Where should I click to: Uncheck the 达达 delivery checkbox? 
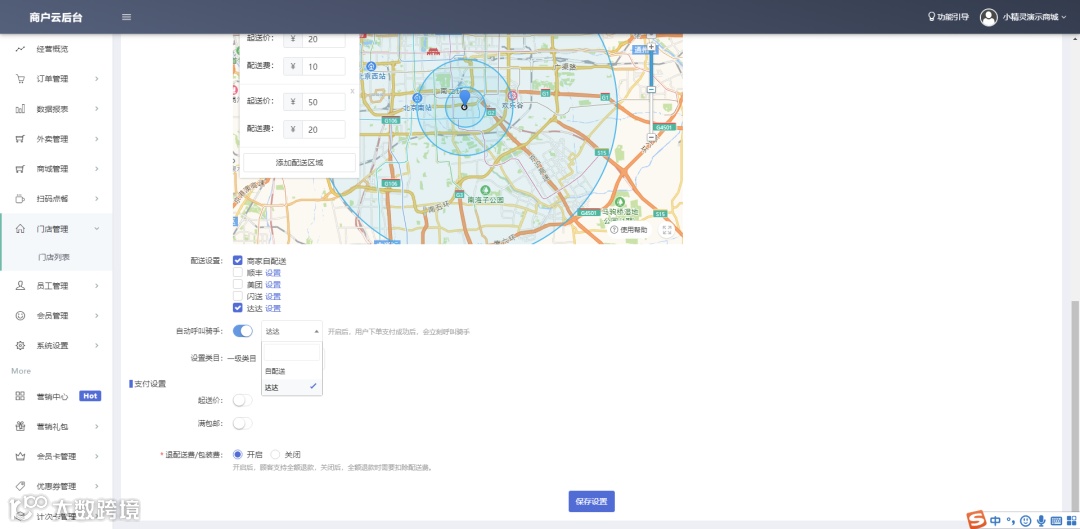coord(238,307)
